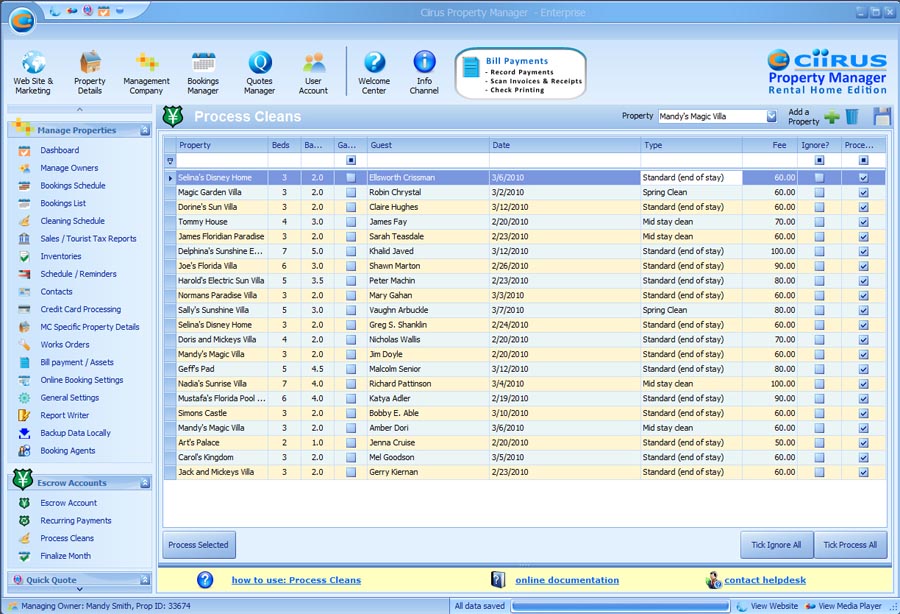The height and width of the screenshot is (614, 900).
Task: Click the Escrow Account icon
Action: pyautogui.click(x=24, y=503)
